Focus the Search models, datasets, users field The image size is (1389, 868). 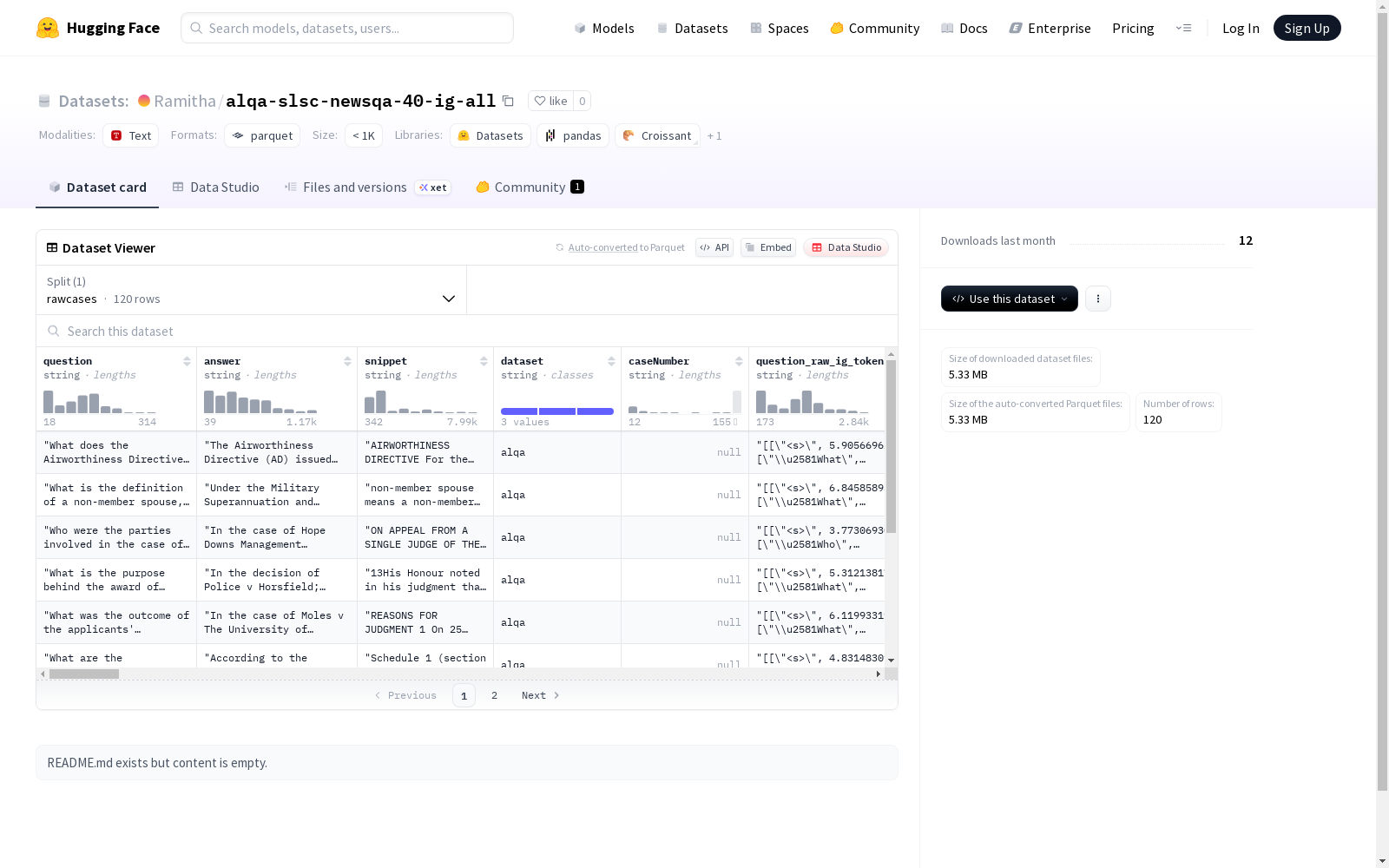[x=347, y=28]
